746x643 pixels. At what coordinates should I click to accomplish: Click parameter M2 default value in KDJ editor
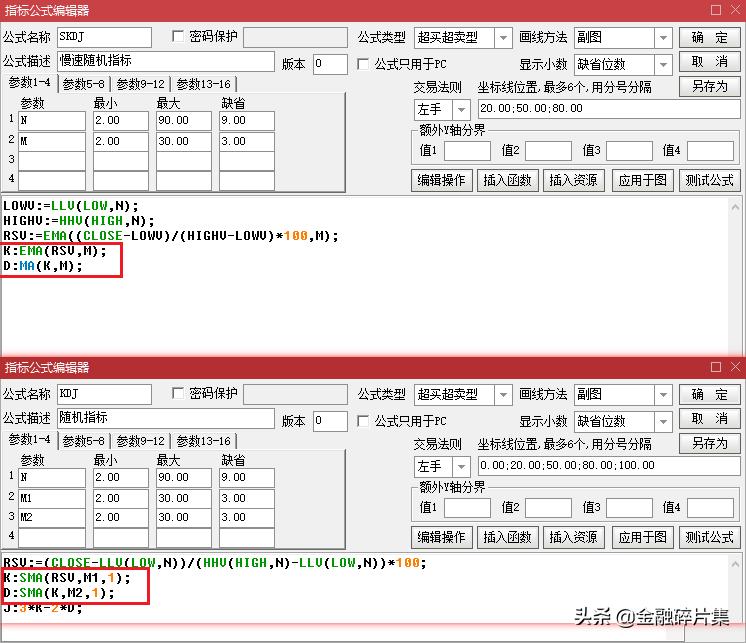pos(246,518)
